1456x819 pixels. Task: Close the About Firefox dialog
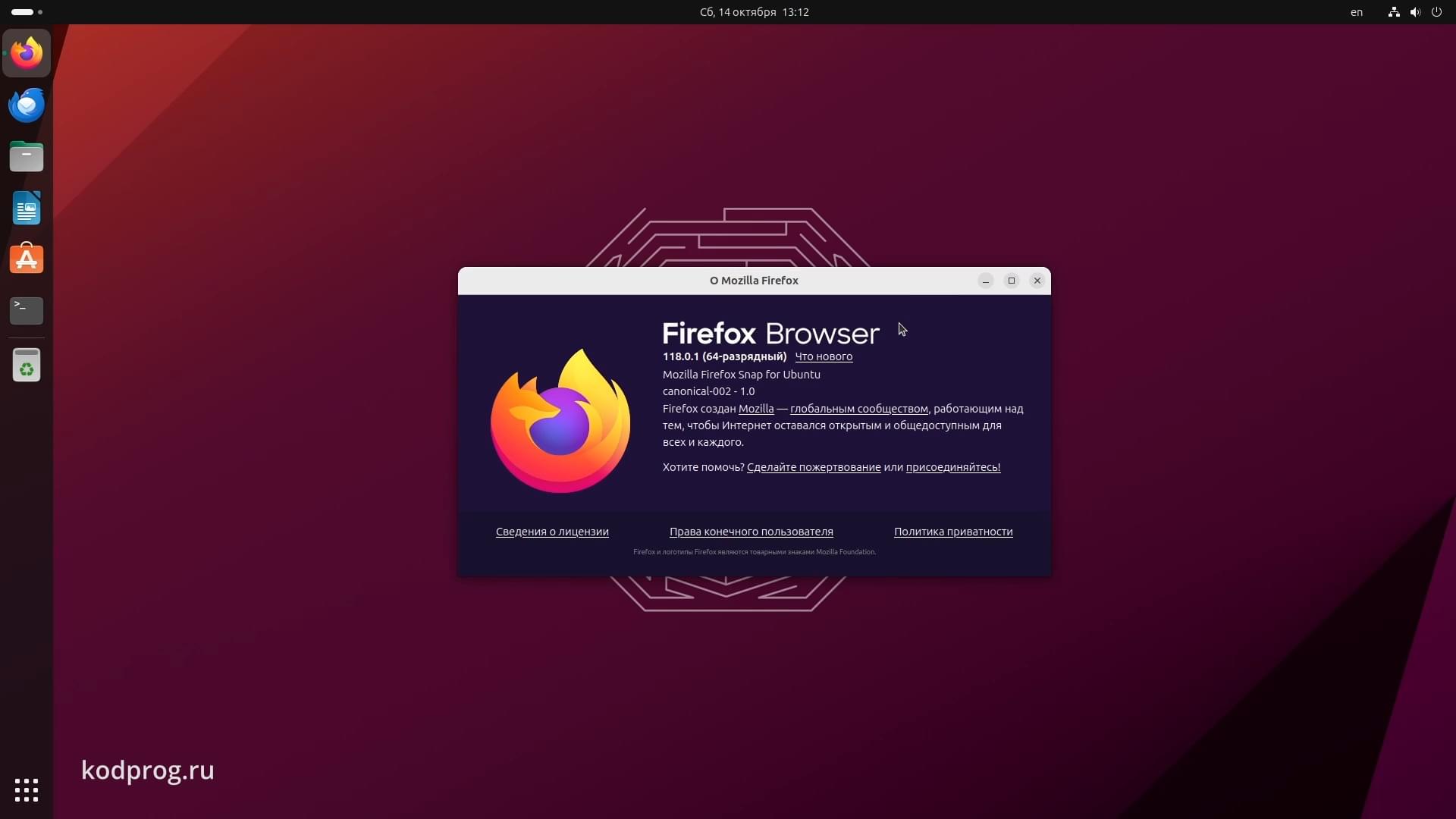click(x=1037, y=281)
